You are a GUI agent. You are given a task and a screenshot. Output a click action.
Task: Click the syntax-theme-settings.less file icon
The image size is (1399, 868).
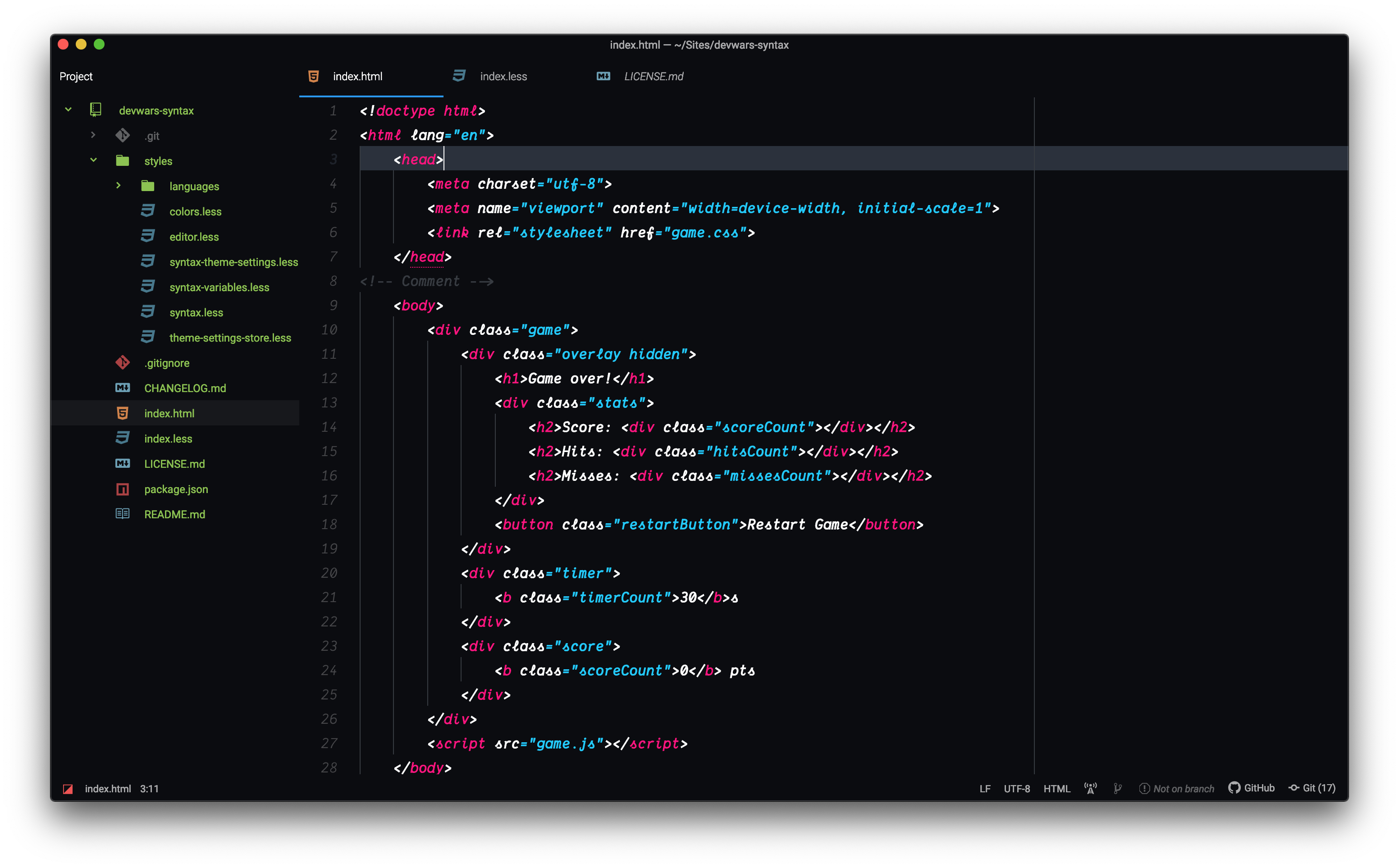click(x=147, y=261)
